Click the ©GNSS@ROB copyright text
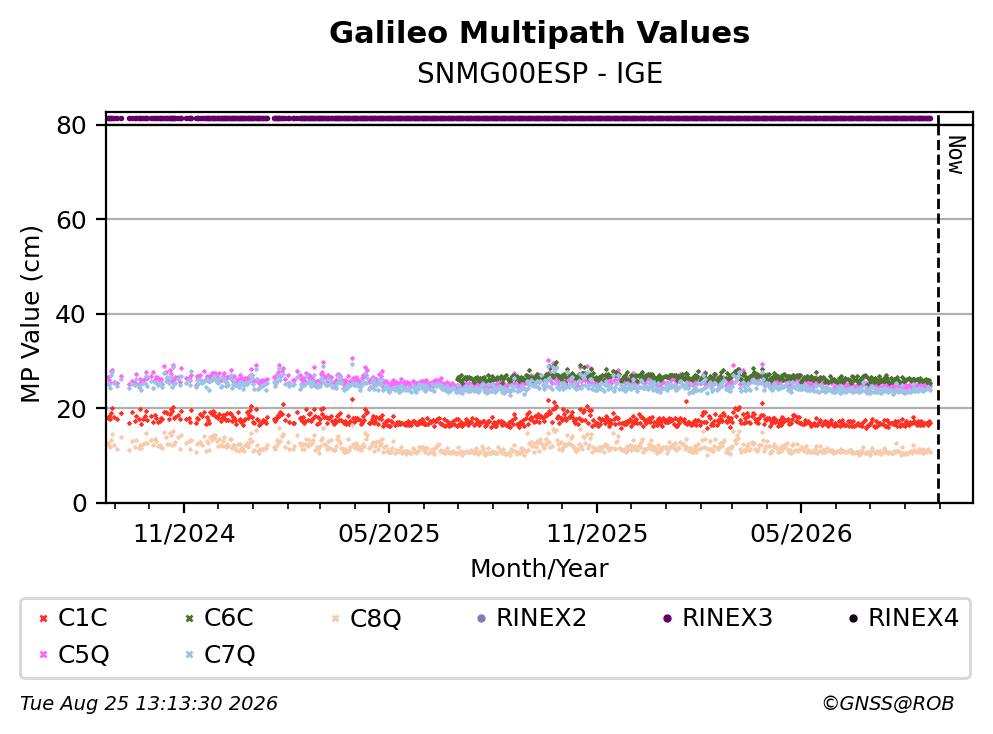 [888, 703]
